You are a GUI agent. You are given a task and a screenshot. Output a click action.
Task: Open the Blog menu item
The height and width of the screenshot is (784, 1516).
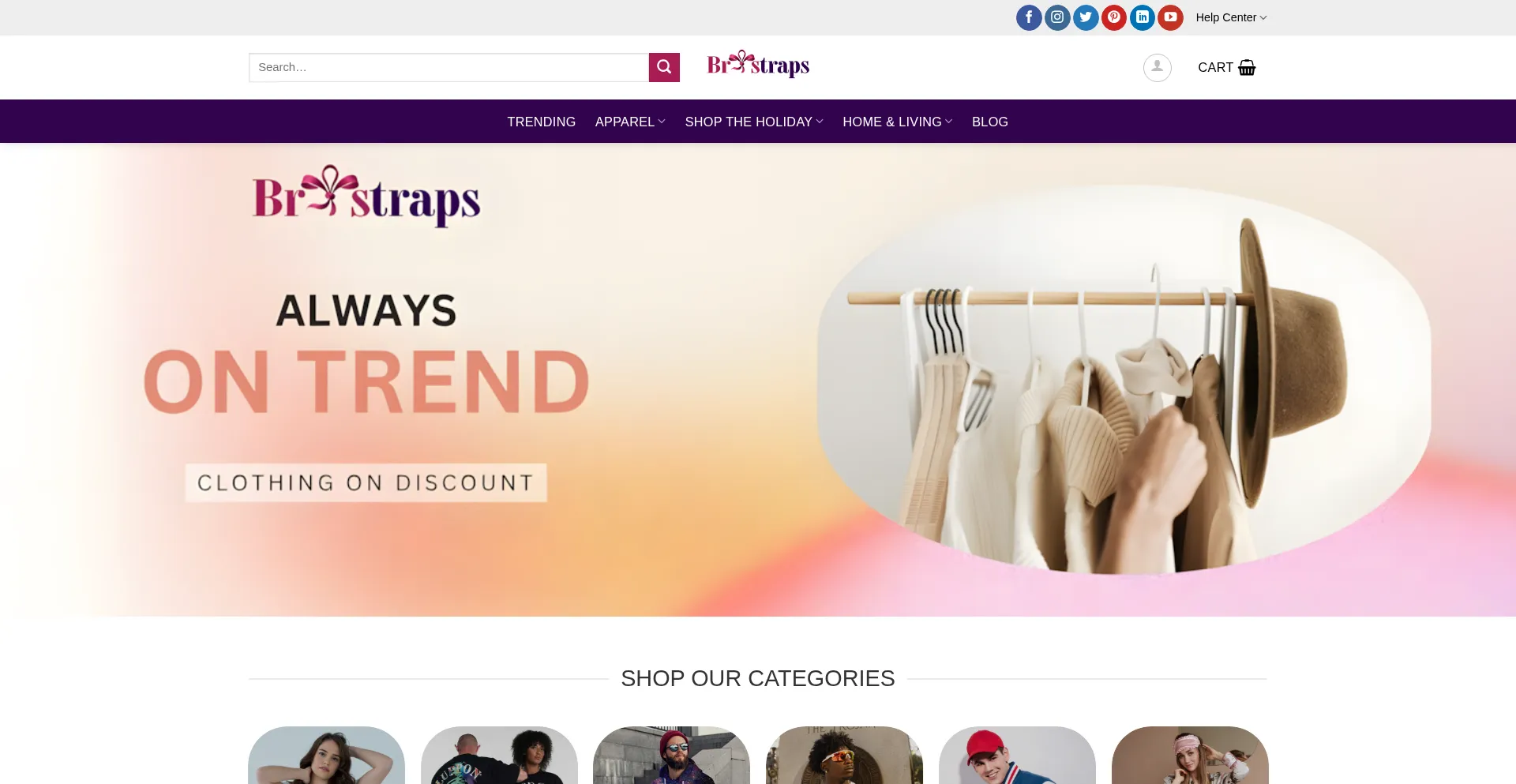pyautogui.click(x=990, y=122)
